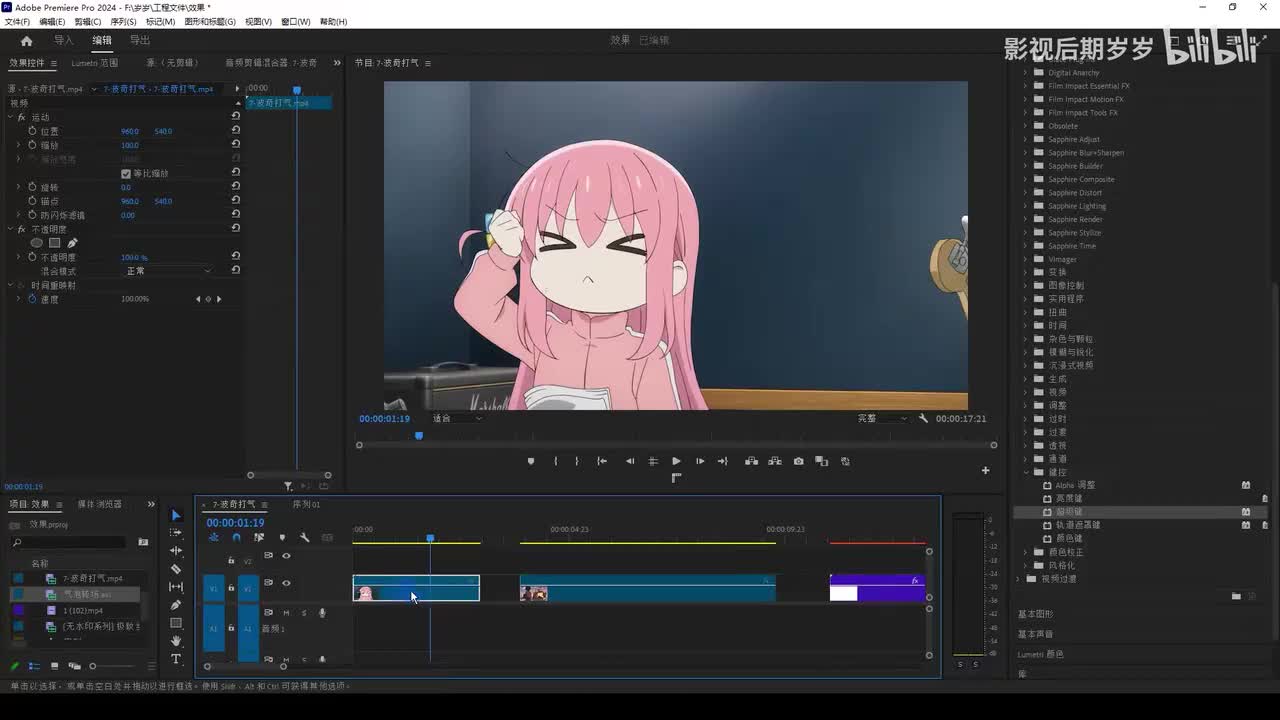Viewport: 1280px width, 720px height.
Task: Create an ellipse mask for opacity
Action: (37, 243)
